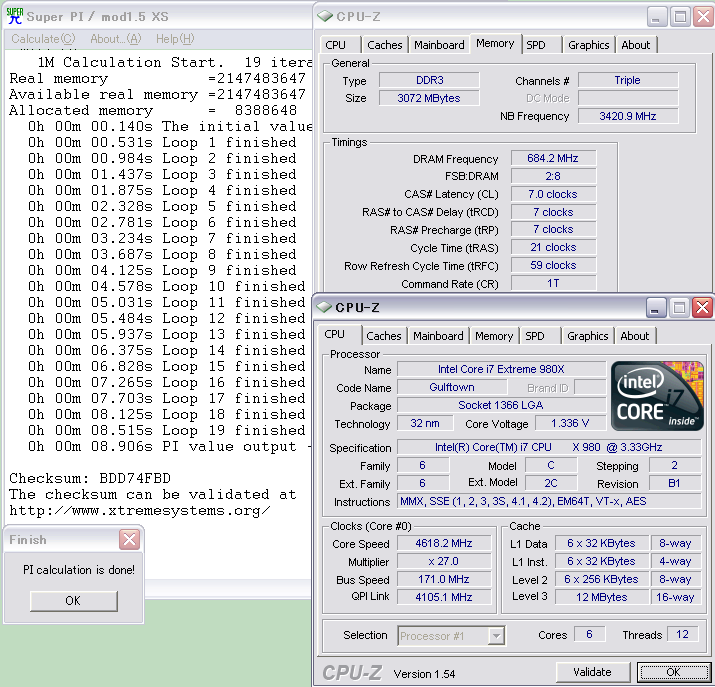Minimize the lower CPU-Z window

[656, 307]
